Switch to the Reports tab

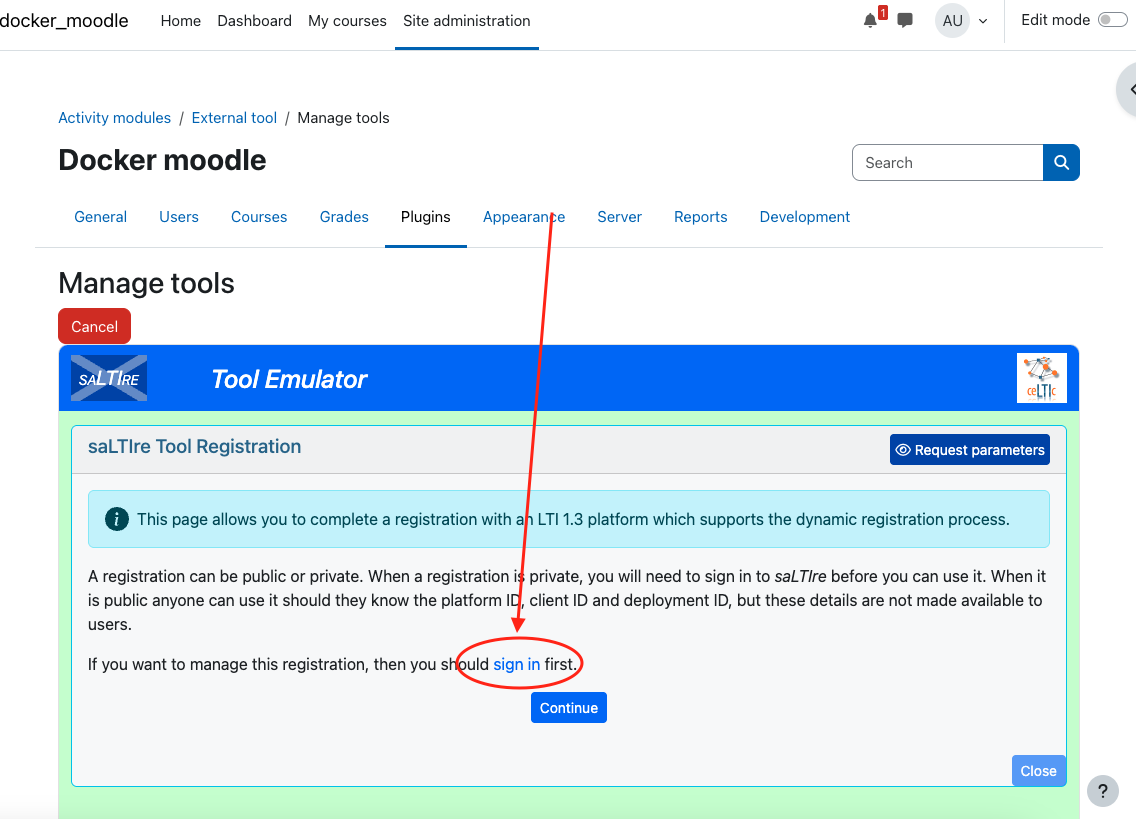[700, 217]
